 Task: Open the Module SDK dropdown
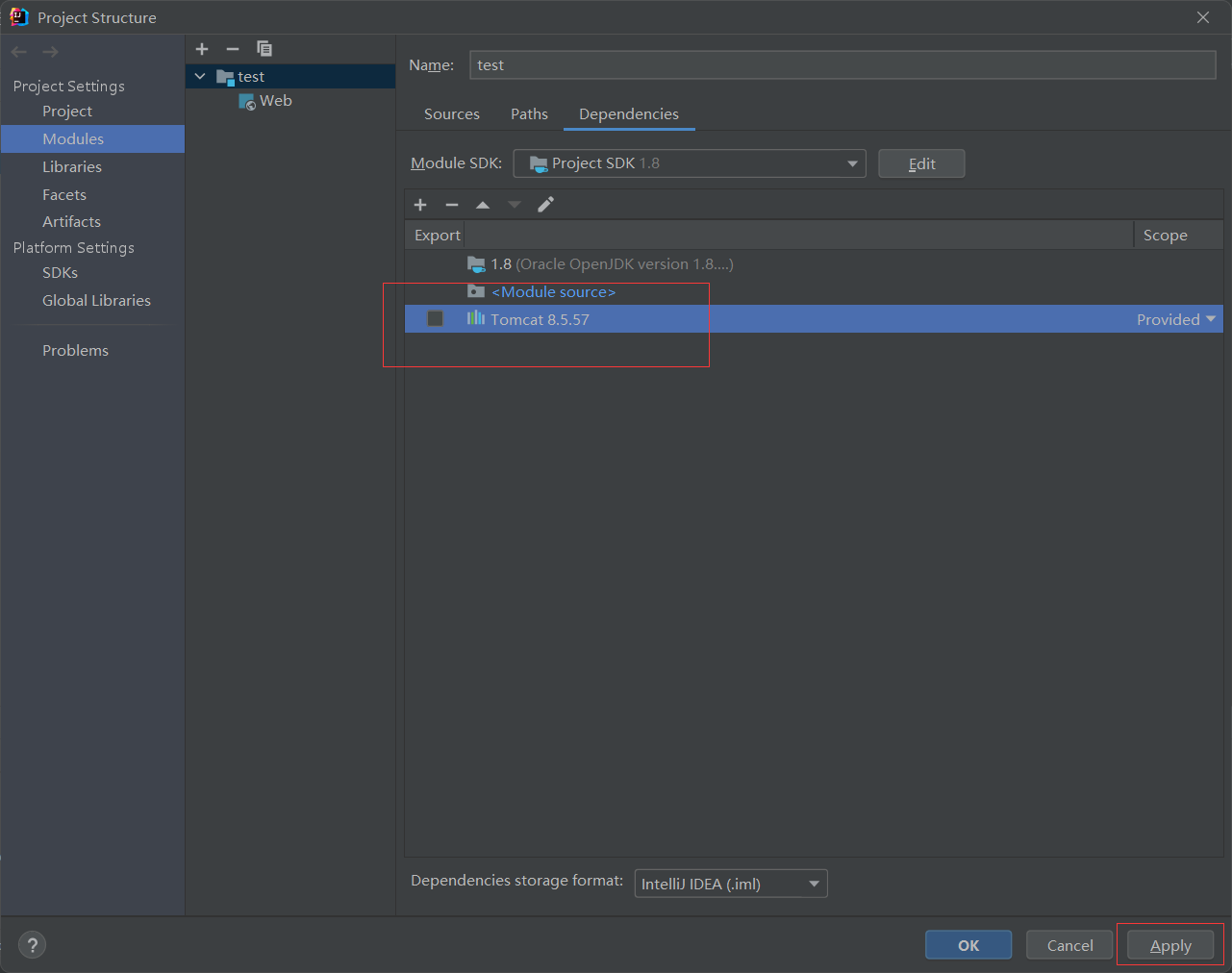[x=690, y=163]
